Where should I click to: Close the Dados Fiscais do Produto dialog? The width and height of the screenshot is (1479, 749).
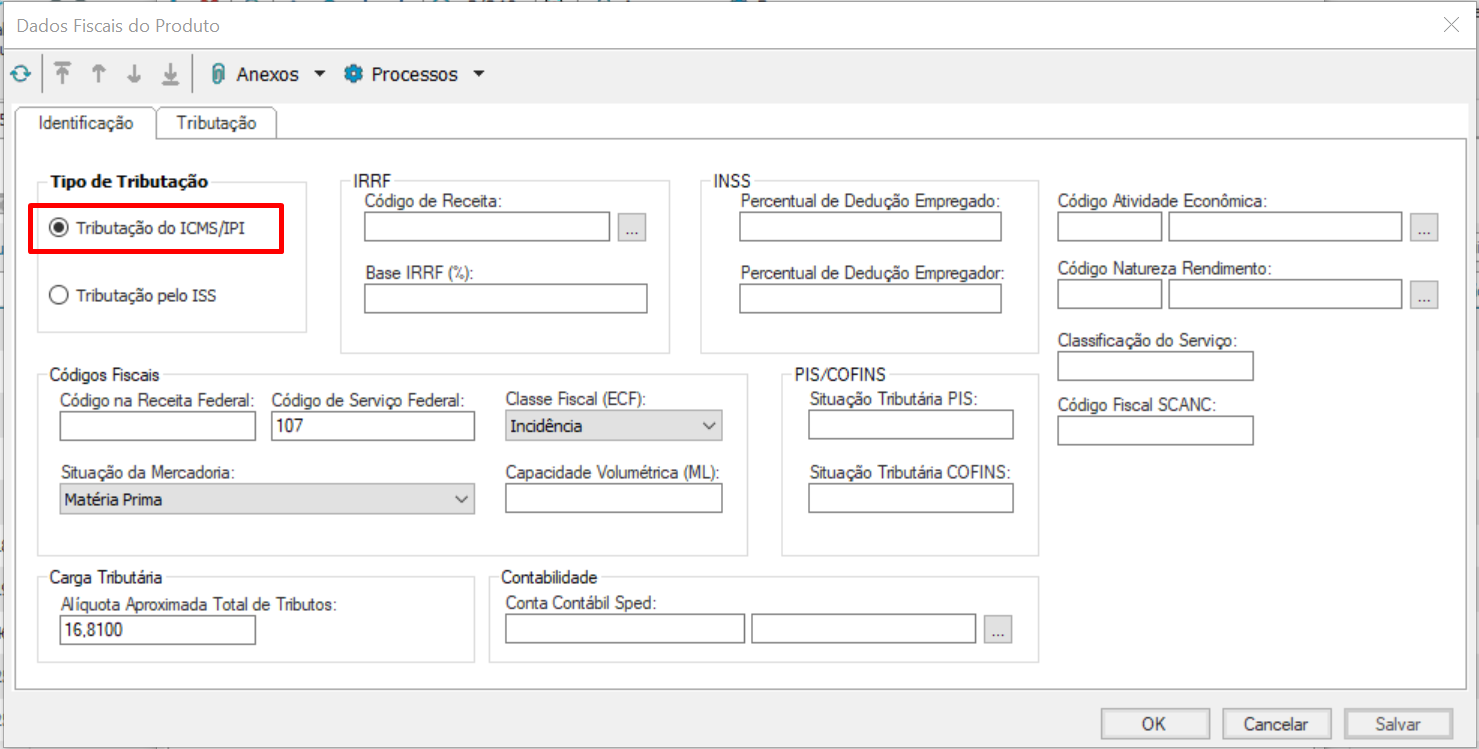1451,25
